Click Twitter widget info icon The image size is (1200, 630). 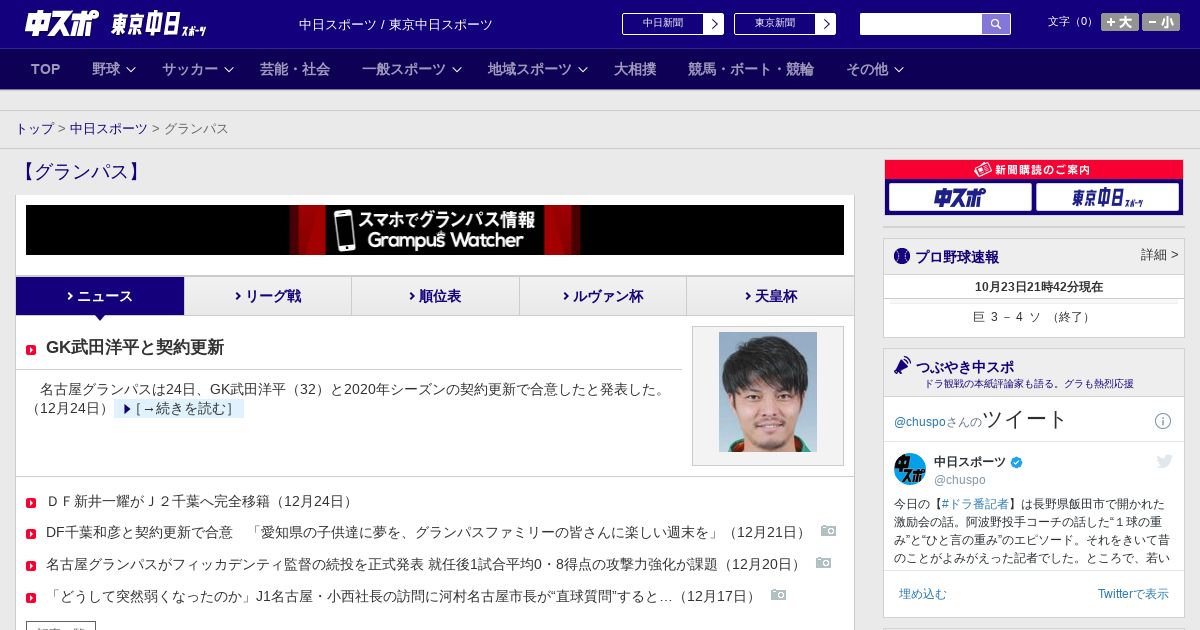point(1163,421)
